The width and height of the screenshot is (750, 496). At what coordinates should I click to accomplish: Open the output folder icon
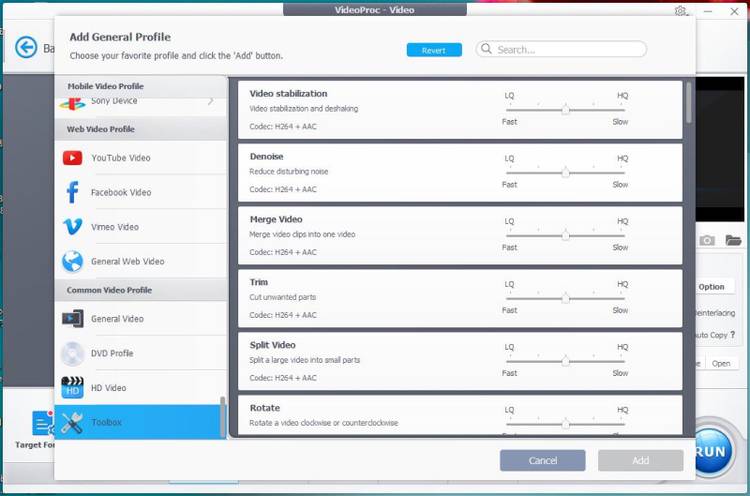coord(733,240)
